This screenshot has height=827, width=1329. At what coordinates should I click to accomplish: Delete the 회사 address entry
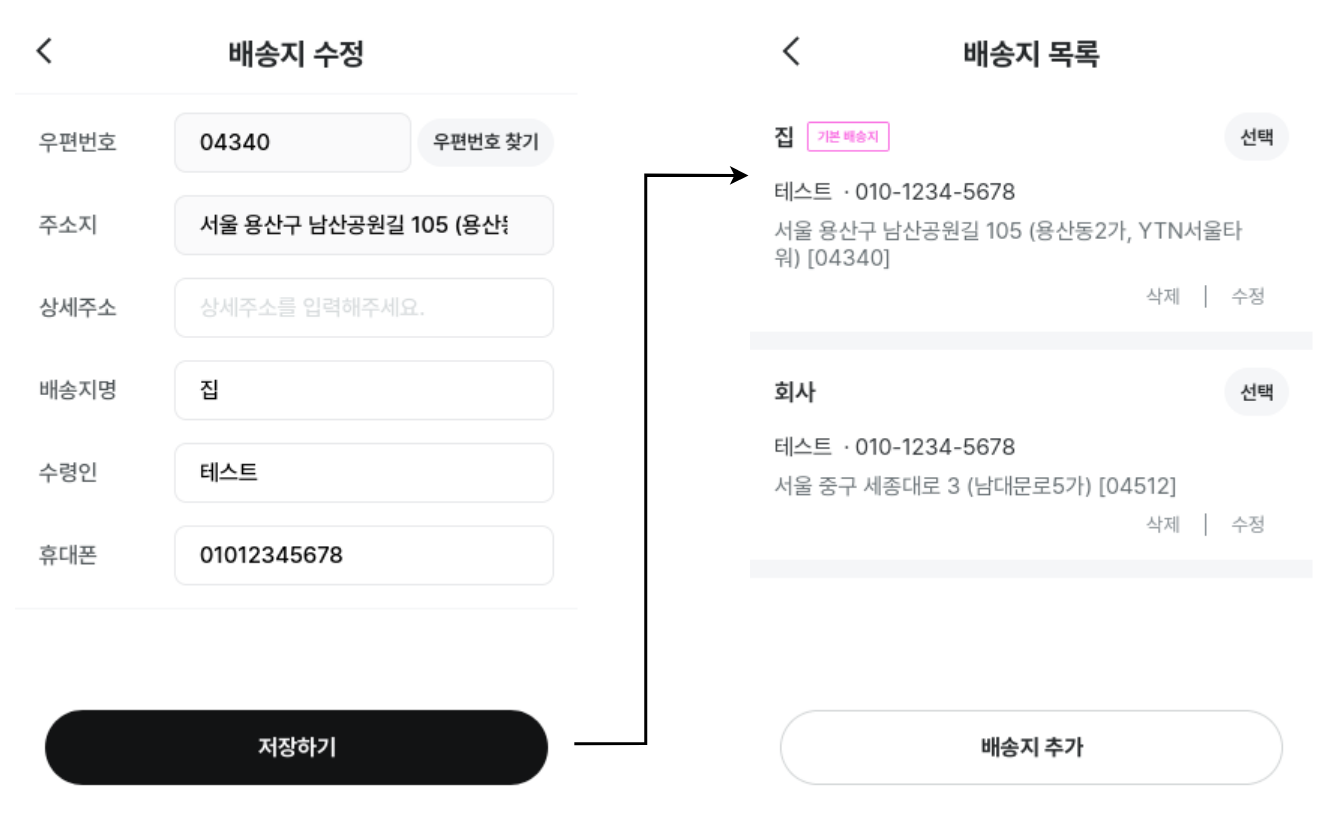(x=1163, y=524)
